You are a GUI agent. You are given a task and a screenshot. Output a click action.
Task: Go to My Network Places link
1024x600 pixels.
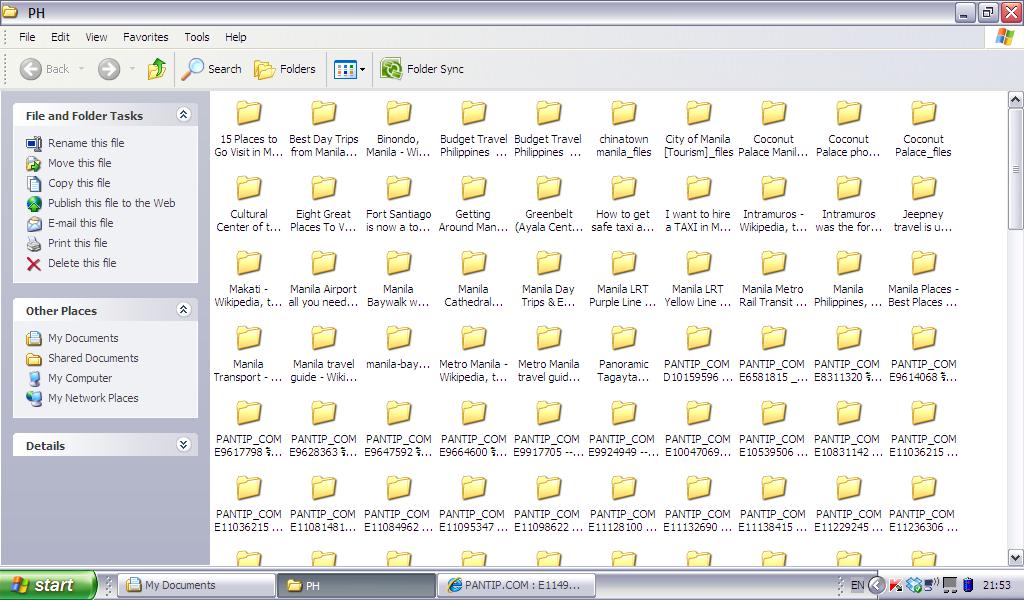point(93,398)
